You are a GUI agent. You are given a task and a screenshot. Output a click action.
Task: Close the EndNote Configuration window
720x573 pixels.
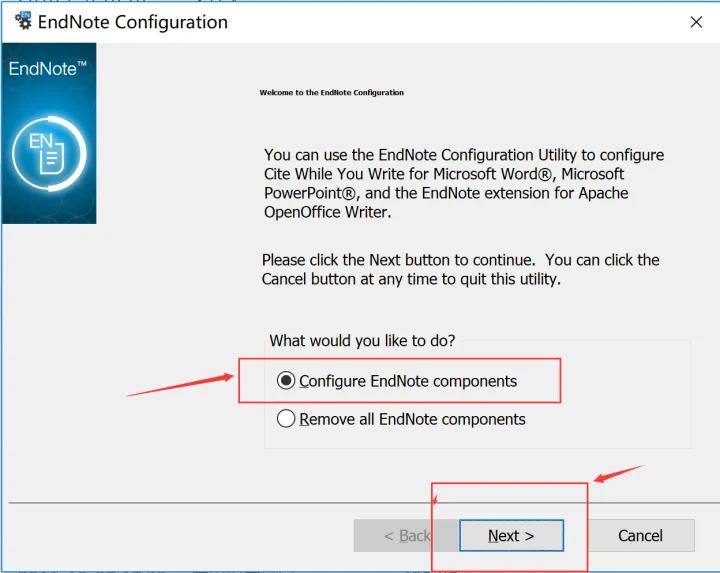[x=696, y=21]
